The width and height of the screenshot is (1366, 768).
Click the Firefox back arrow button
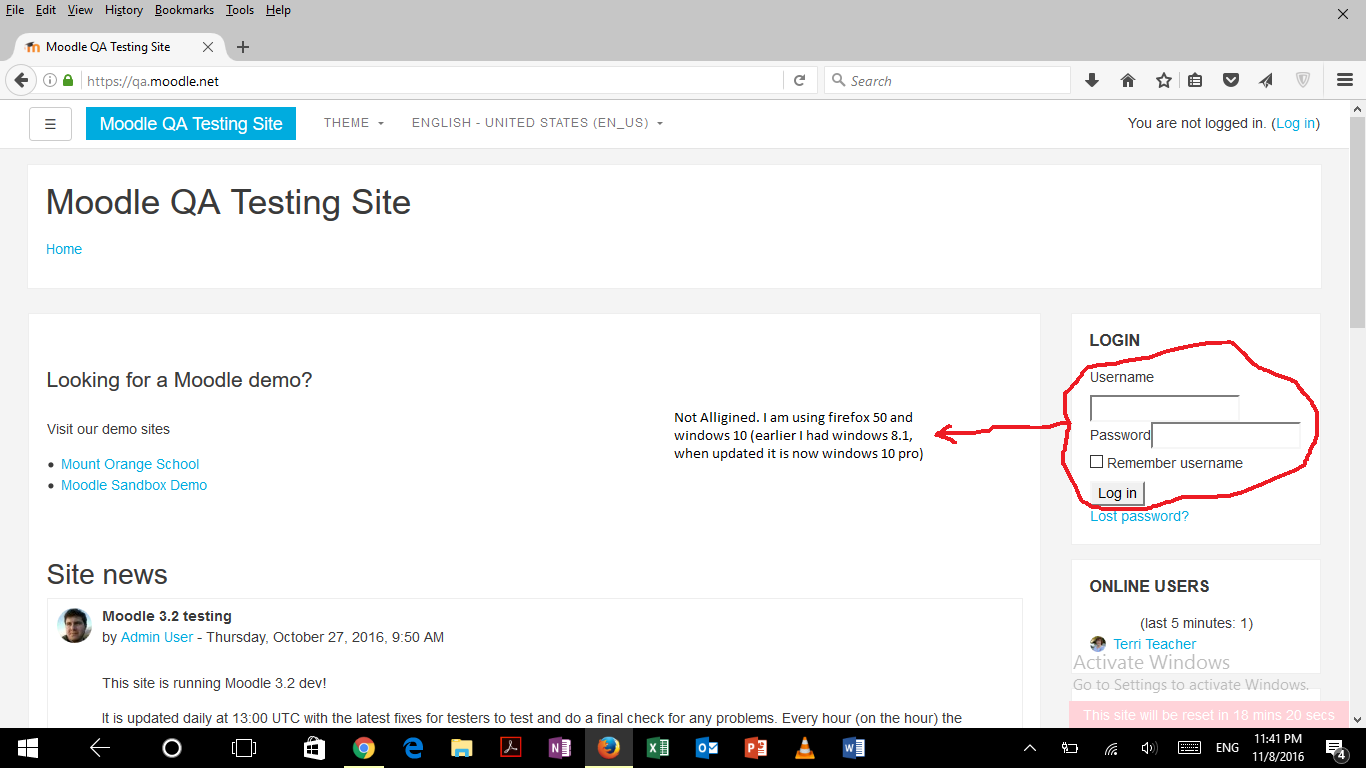pos(20,81)
